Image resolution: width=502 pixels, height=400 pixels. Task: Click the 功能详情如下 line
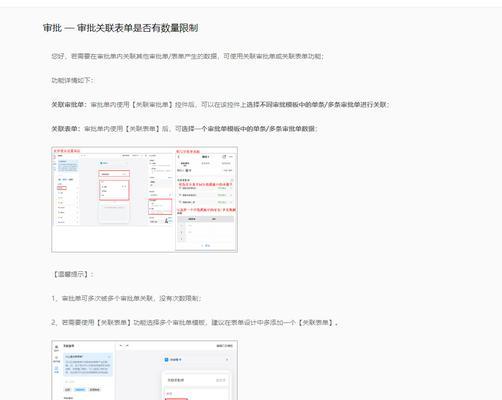click(73, 80)
